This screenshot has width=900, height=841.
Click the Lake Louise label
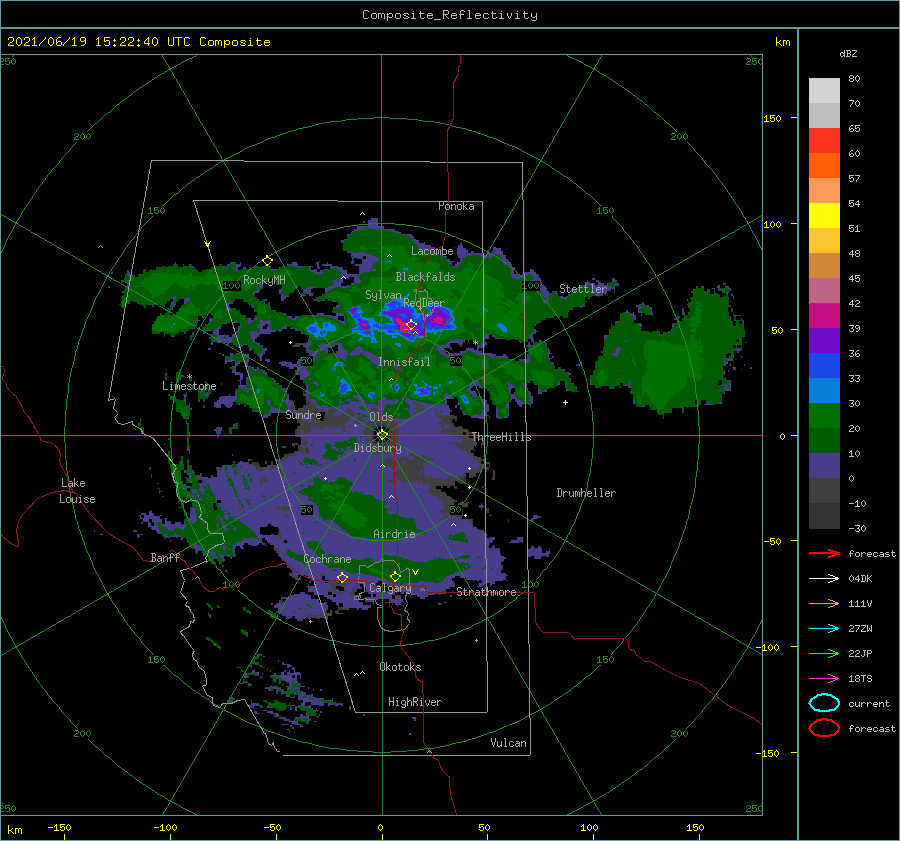[x=77, y=491]
